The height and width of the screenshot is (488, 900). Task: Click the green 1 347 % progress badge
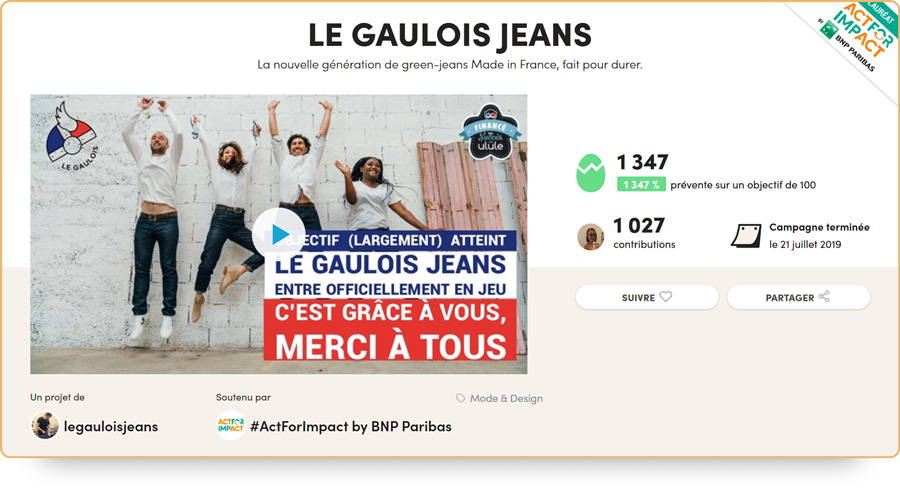(641, 184)
